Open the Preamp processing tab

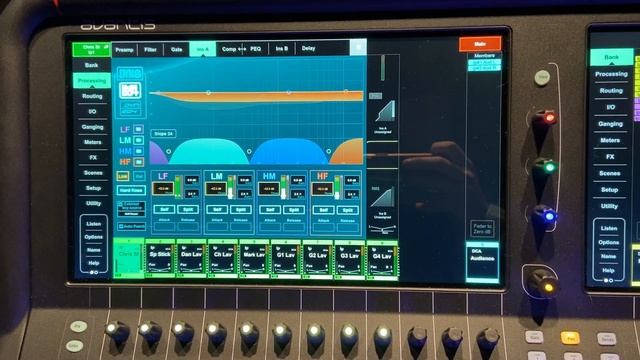tap(124, 49)
